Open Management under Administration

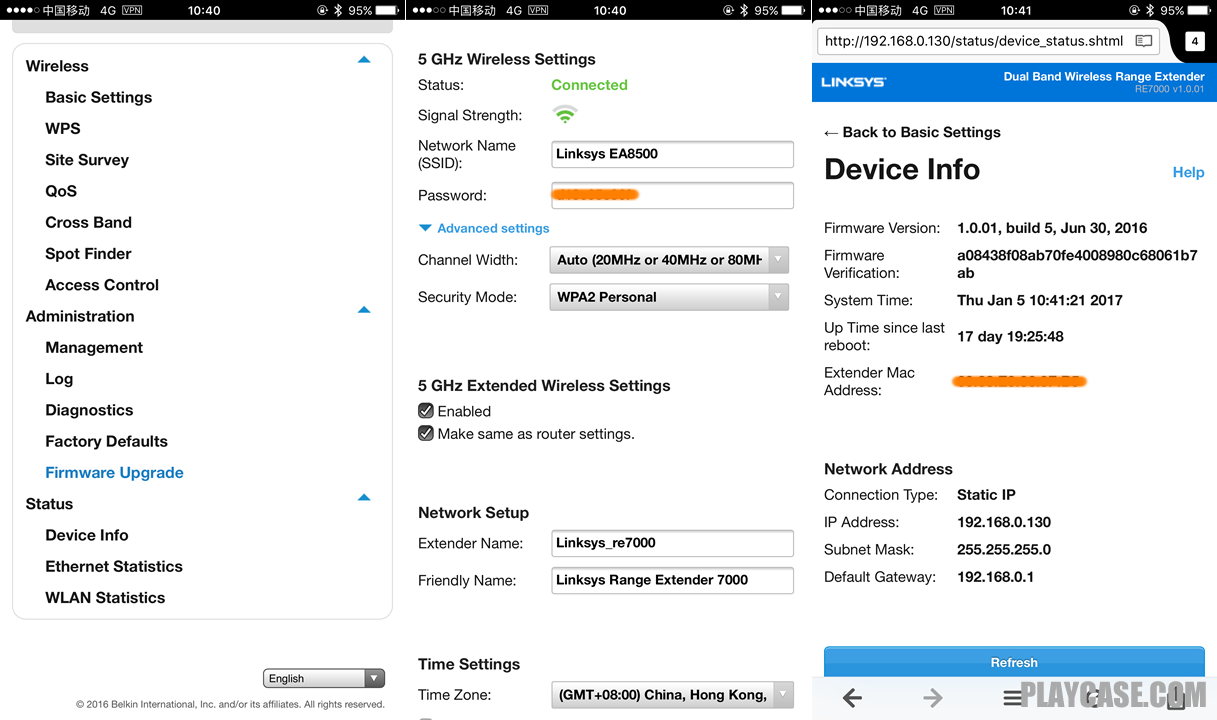coord(94,347)
